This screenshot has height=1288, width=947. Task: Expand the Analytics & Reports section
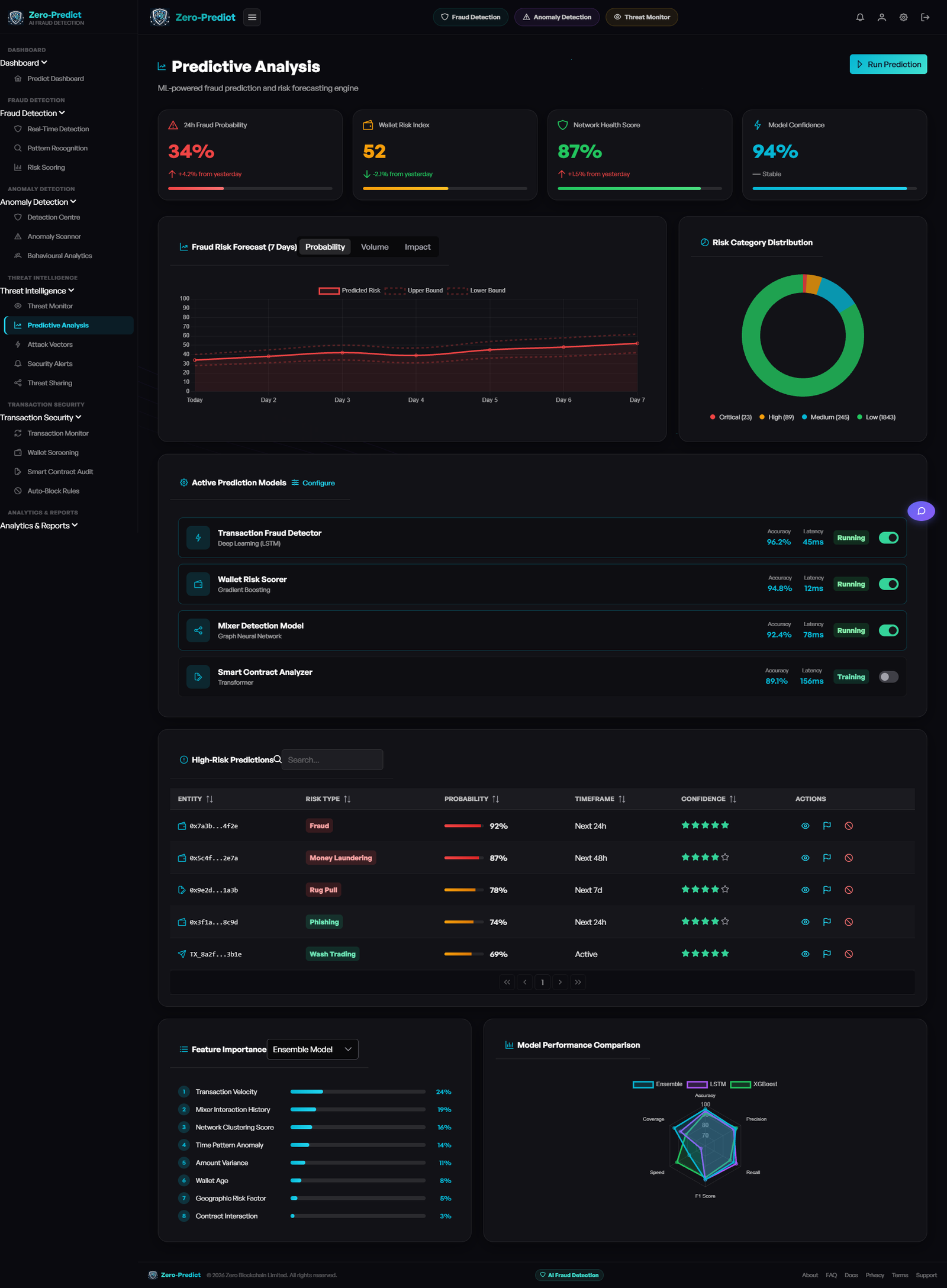(39, 526)
